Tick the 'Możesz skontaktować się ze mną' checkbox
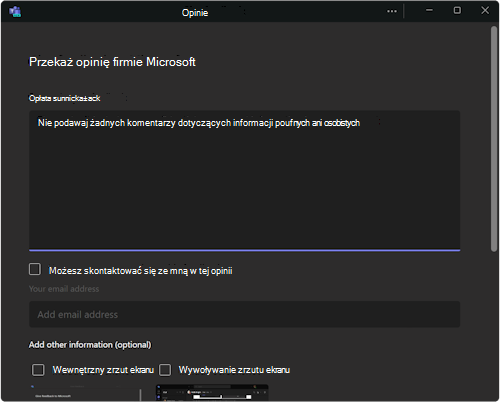This screenshot has width=500, height=402. tap(35, 269)
